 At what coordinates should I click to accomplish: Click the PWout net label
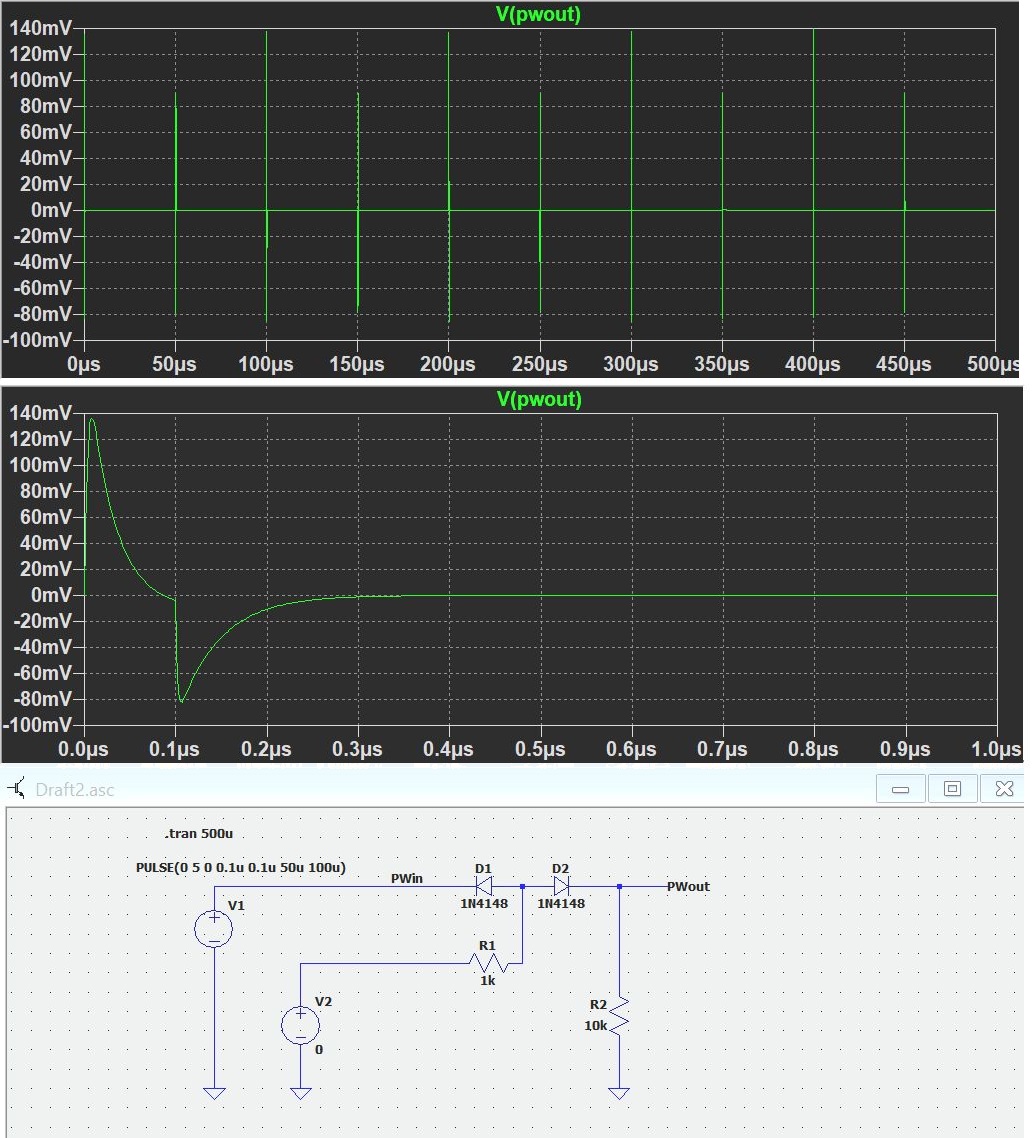coord(688,886)
